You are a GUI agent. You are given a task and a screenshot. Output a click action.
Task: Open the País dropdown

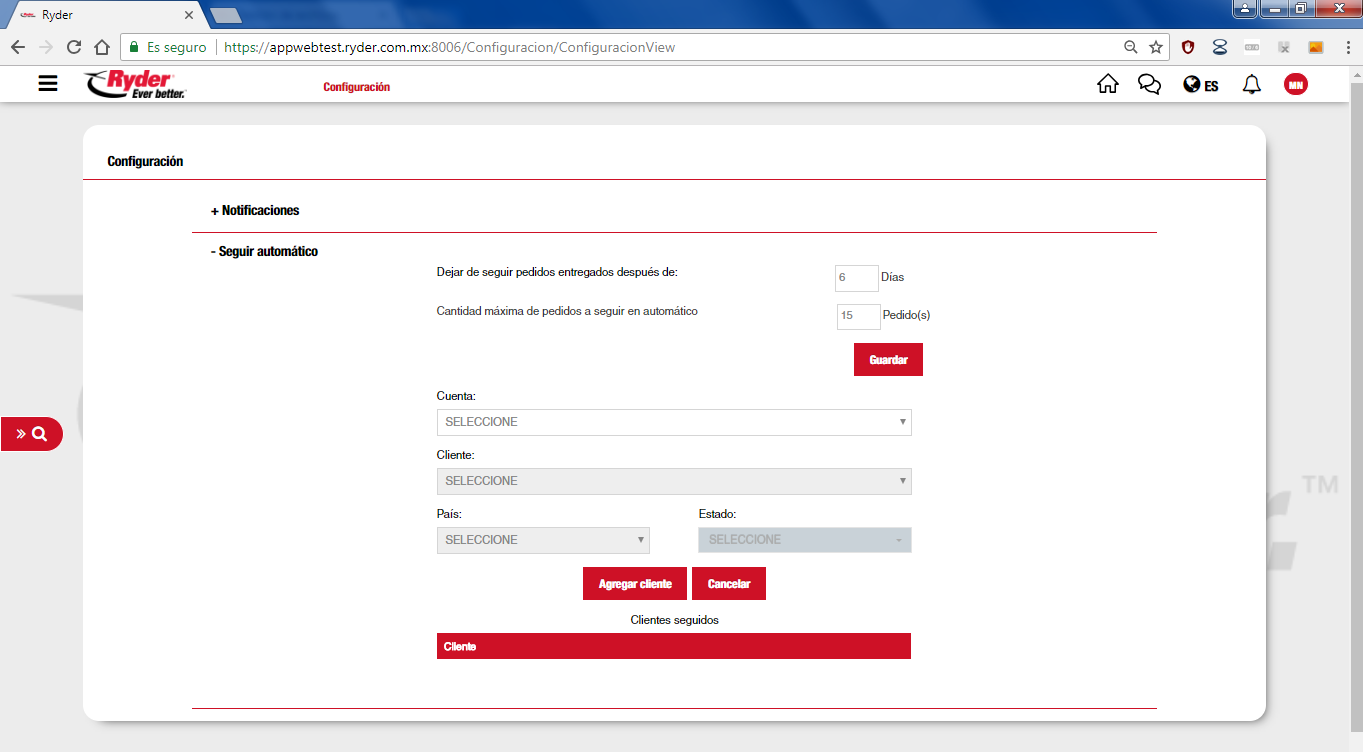point(543,540)
